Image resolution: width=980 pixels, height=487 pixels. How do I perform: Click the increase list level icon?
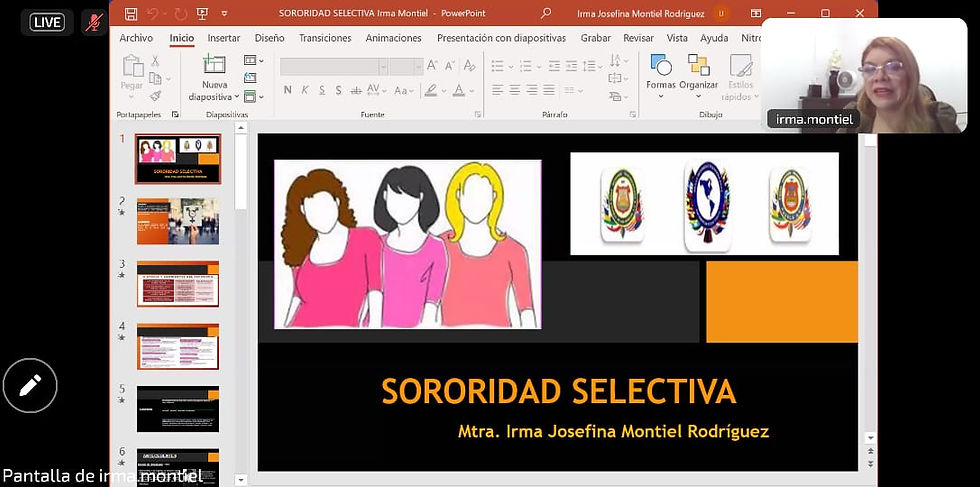571,66
